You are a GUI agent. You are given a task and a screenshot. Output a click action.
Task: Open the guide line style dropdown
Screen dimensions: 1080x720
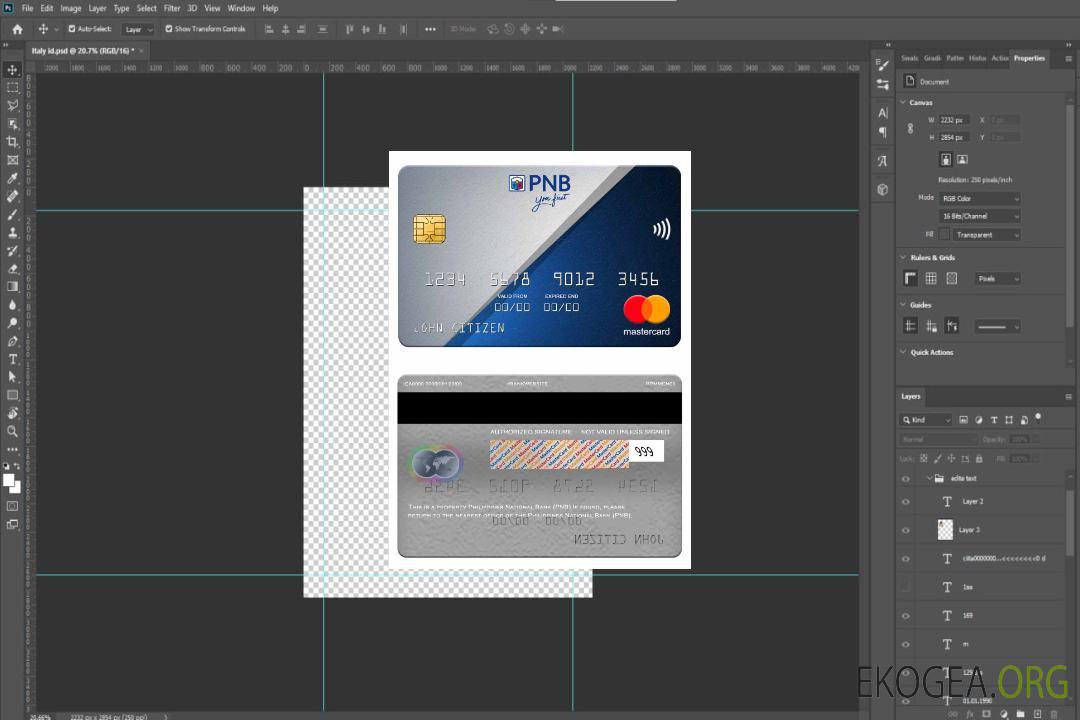pos(997,327)
